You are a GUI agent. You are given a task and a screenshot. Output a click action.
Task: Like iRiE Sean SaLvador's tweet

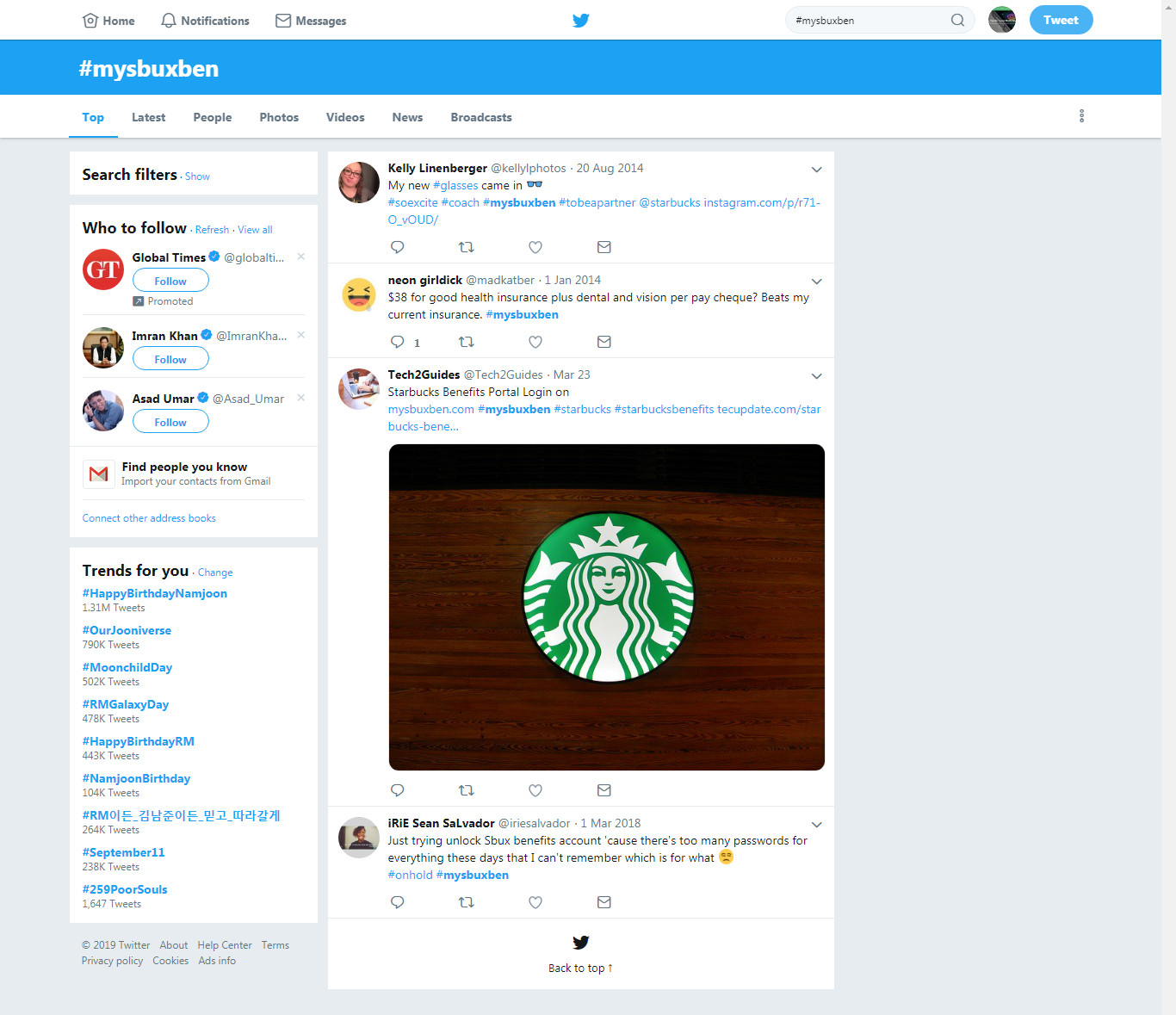(535, 902)
